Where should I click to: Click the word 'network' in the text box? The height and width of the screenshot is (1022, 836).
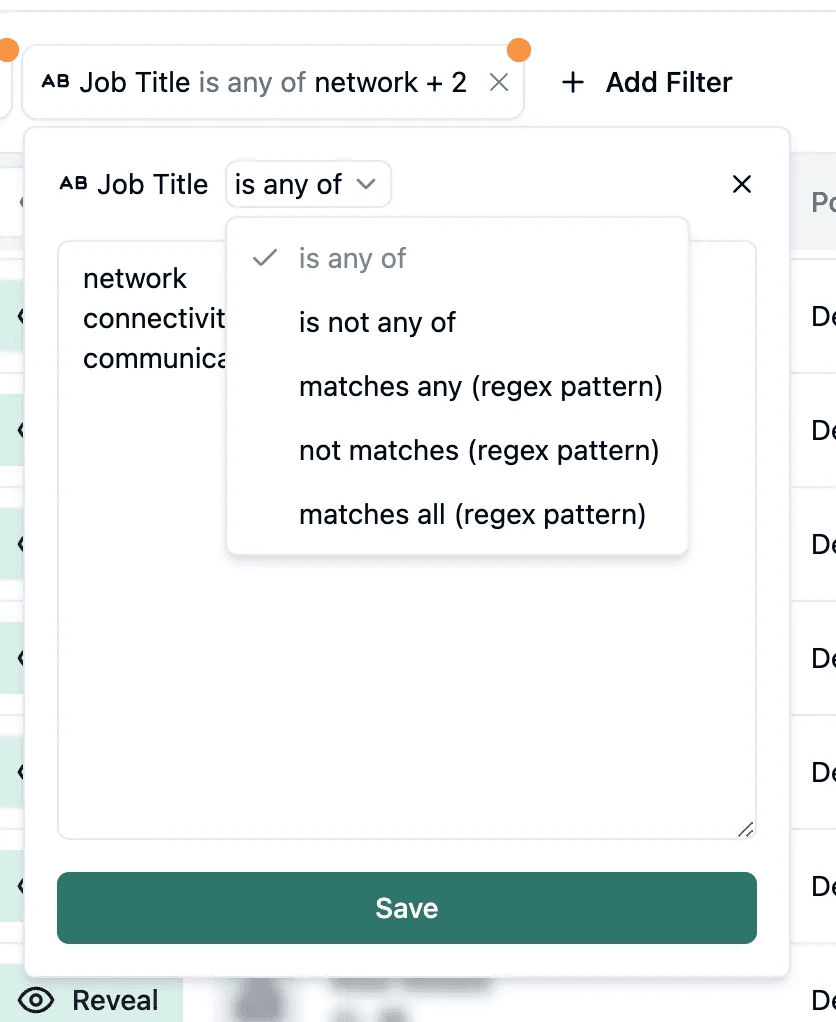[x=135, y=278]
